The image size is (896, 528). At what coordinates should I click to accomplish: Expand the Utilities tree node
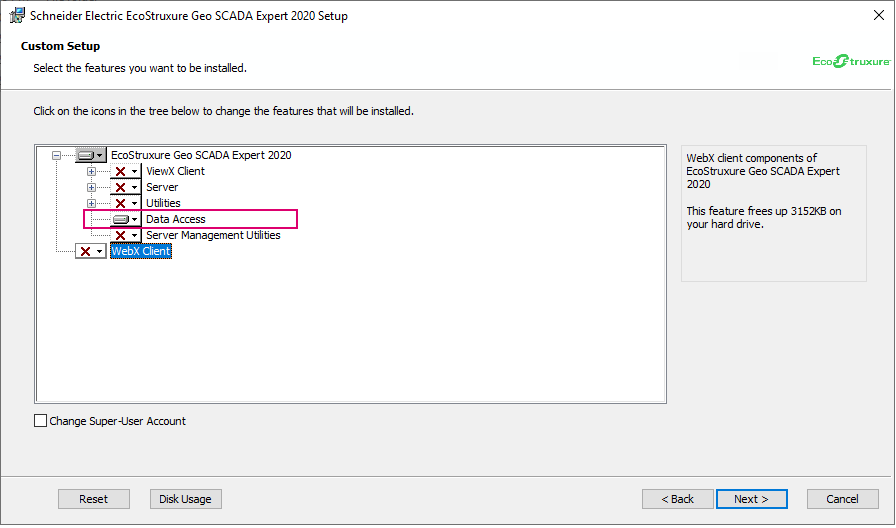(x=91, y=204)
